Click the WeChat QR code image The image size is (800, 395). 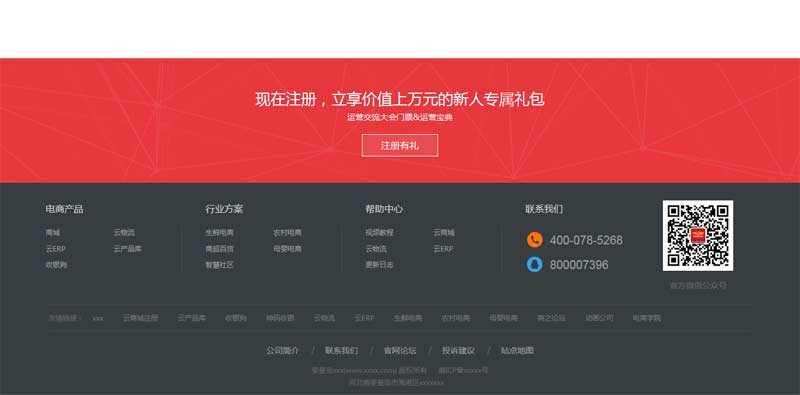pos(698,235)
